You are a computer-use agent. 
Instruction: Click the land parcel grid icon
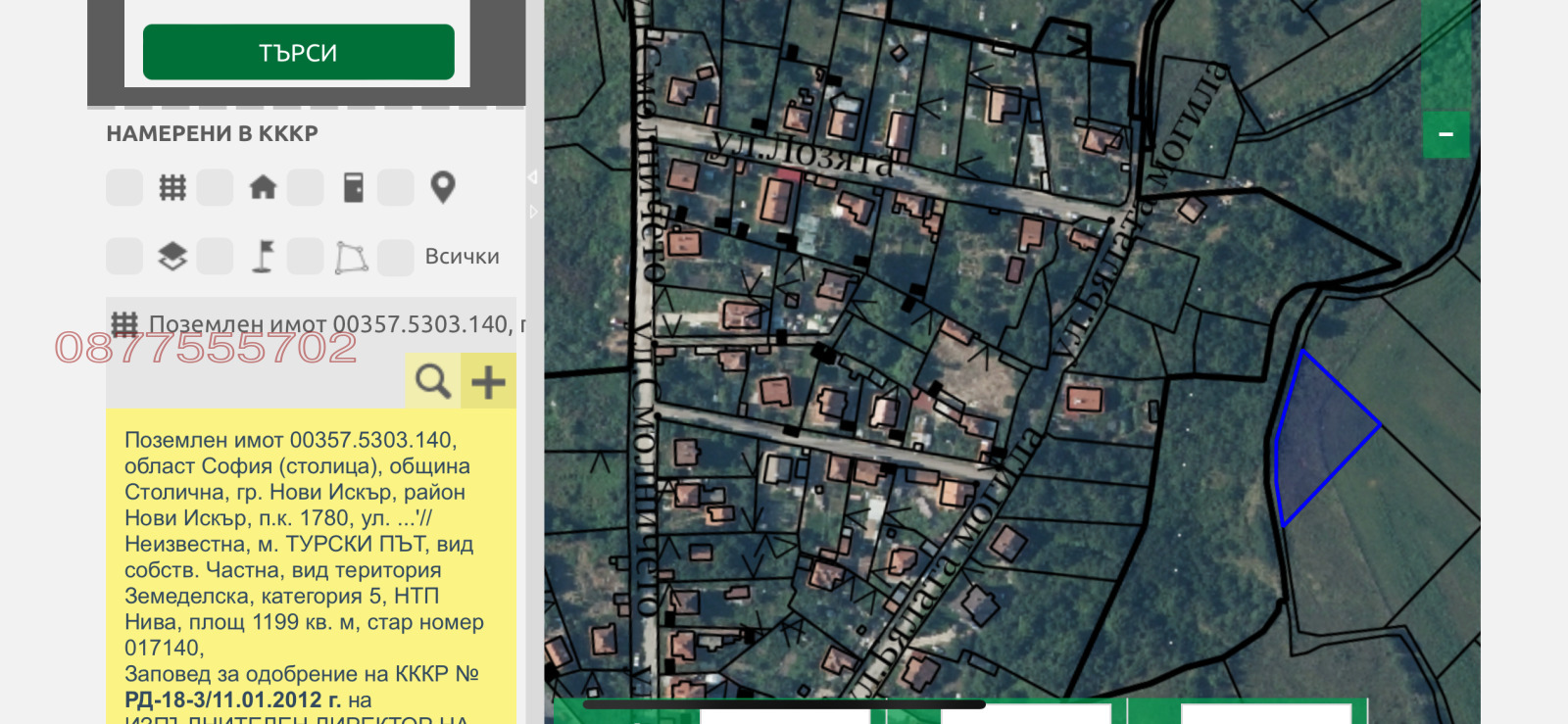point(172,187)
